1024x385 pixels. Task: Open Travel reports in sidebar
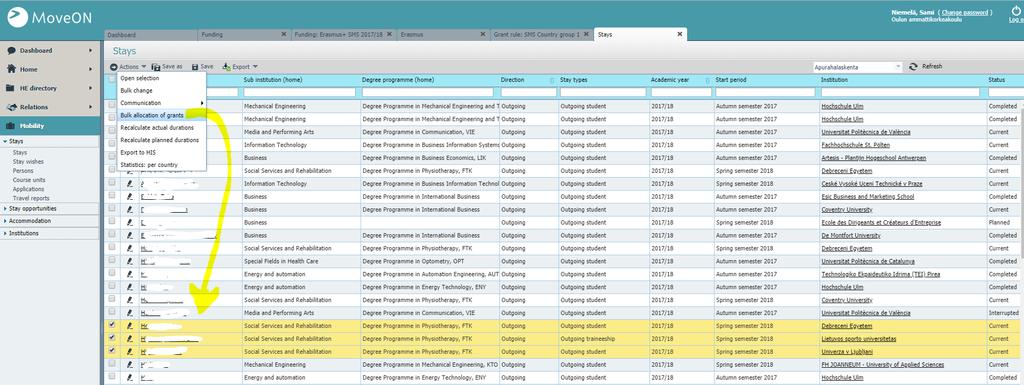click(31, 198)
